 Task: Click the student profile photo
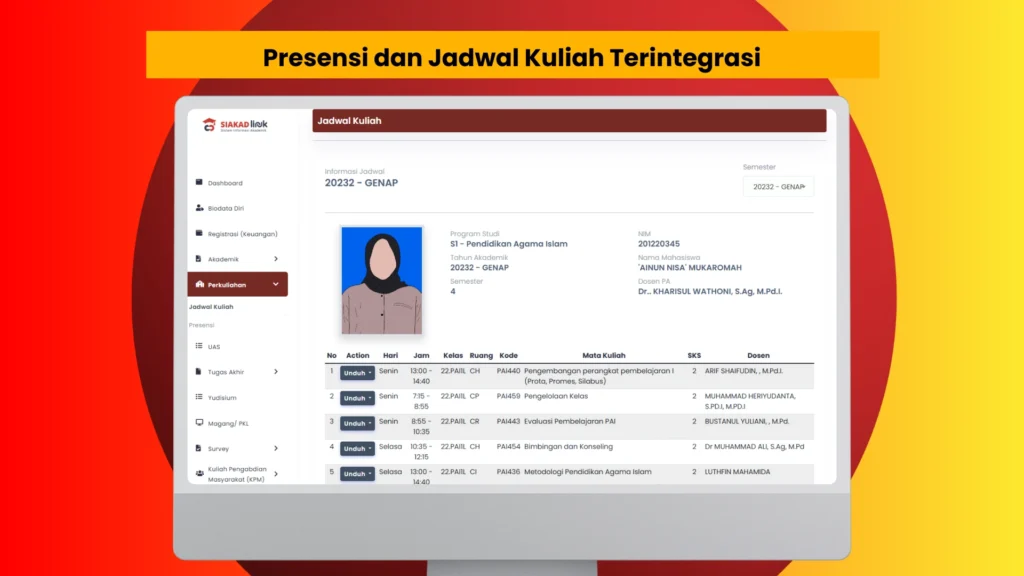tap(381, 280)
